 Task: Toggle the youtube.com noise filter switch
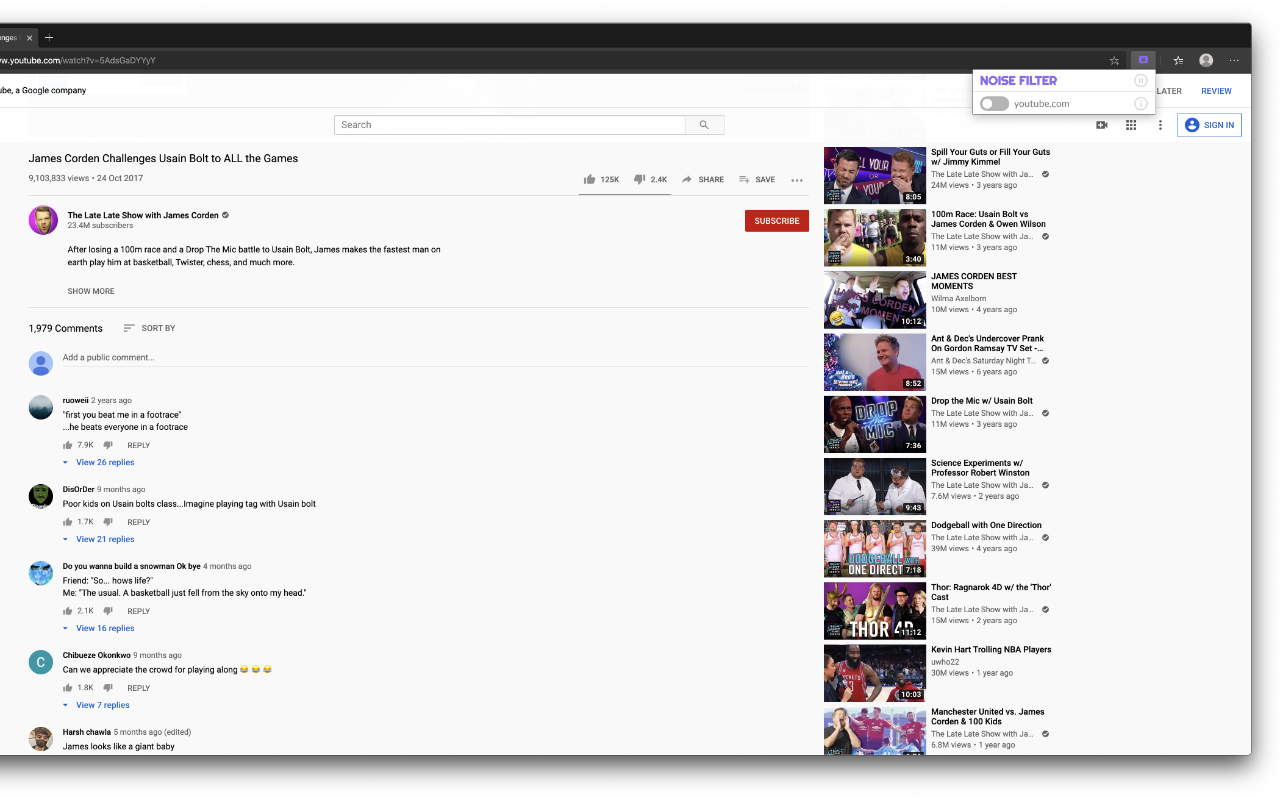(994, 104)
